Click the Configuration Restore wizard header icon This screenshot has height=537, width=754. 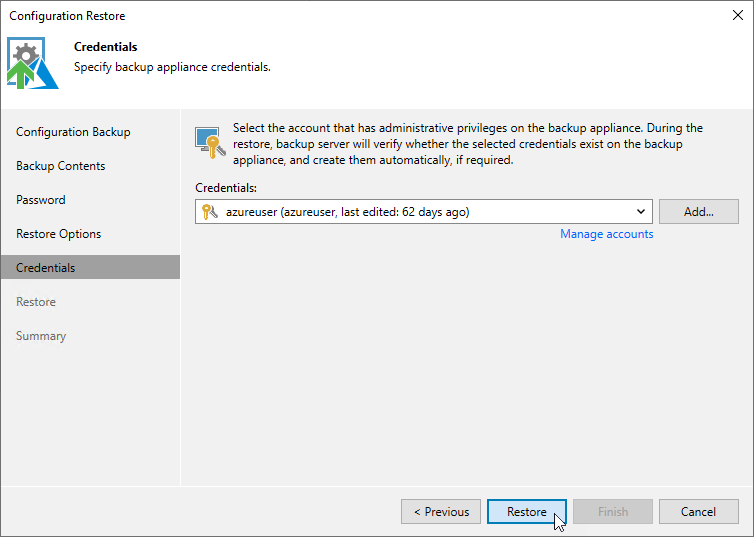point(33,63)
